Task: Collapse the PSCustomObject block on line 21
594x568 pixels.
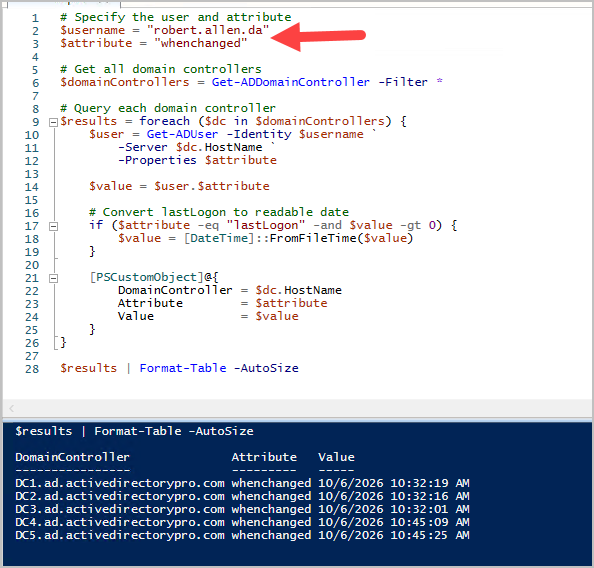Action: [53, 278]
